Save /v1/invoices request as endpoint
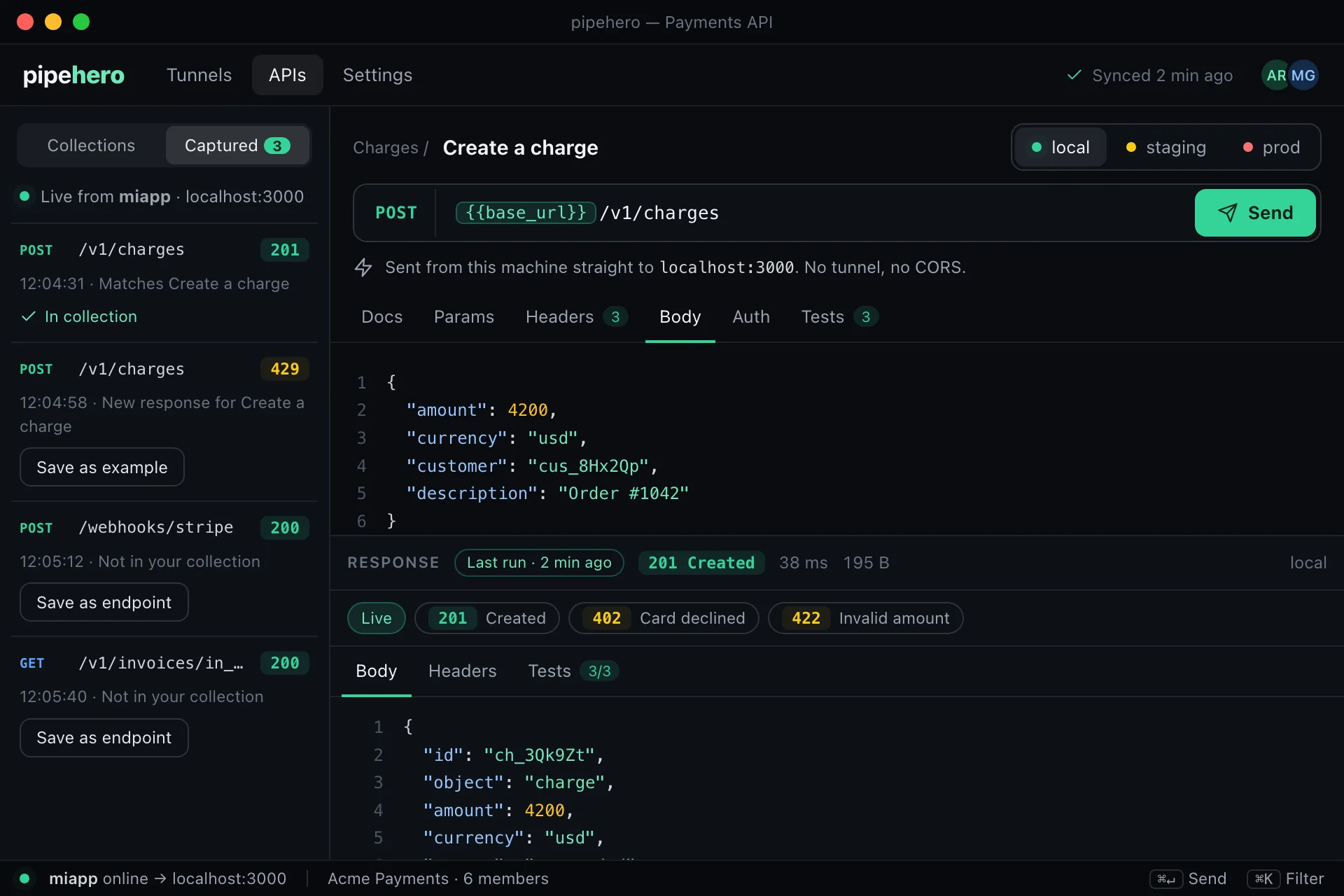The image size is (1344, 896). pos(104,738)
